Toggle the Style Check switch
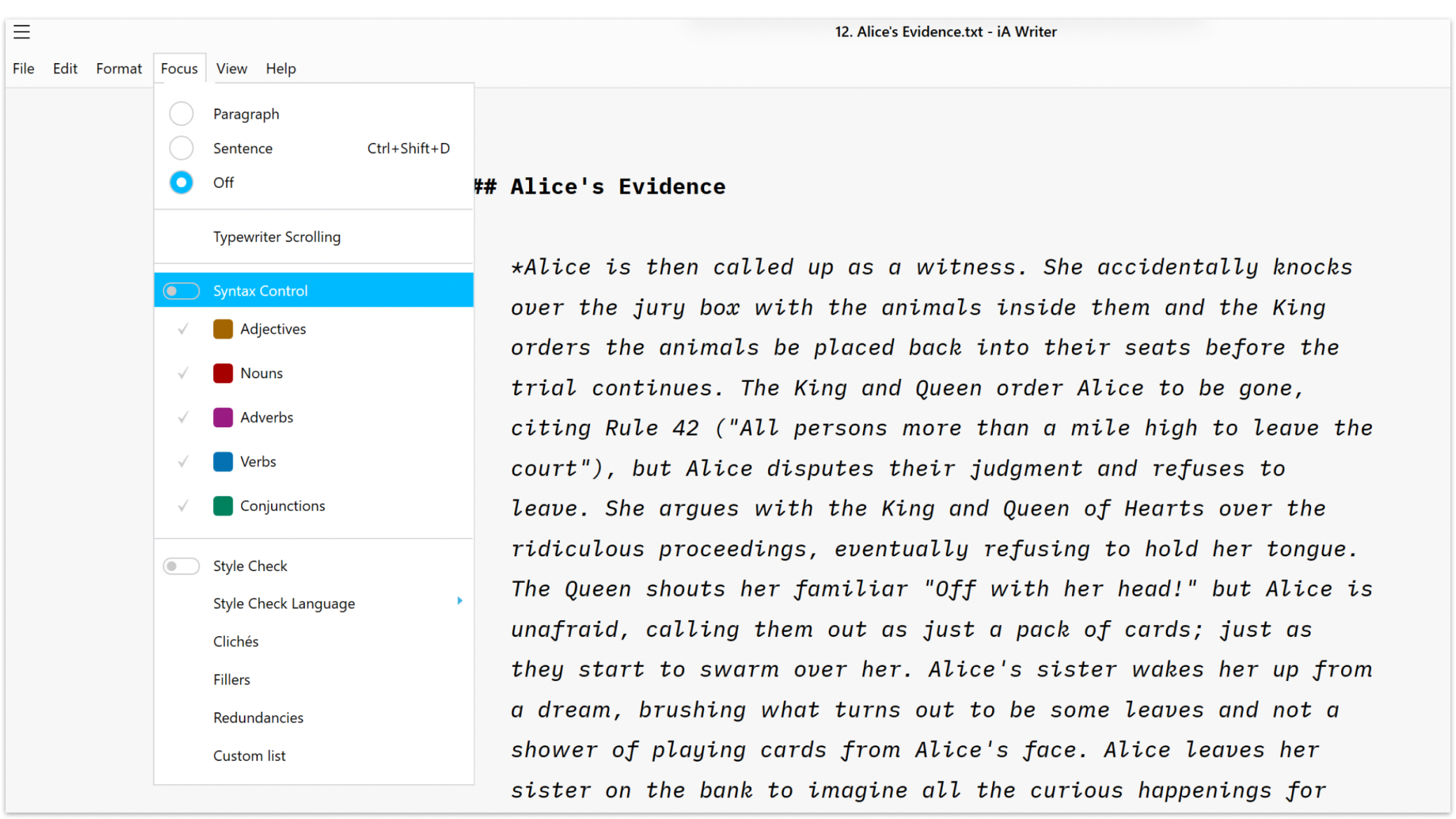Viewport: 1456px width, 819px height. tap(181, 566)
